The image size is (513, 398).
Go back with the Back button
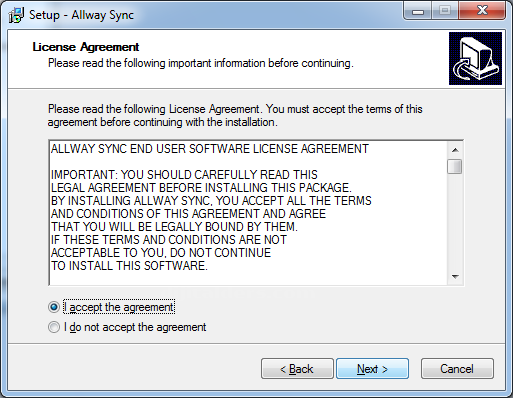[x=297, y=369]
